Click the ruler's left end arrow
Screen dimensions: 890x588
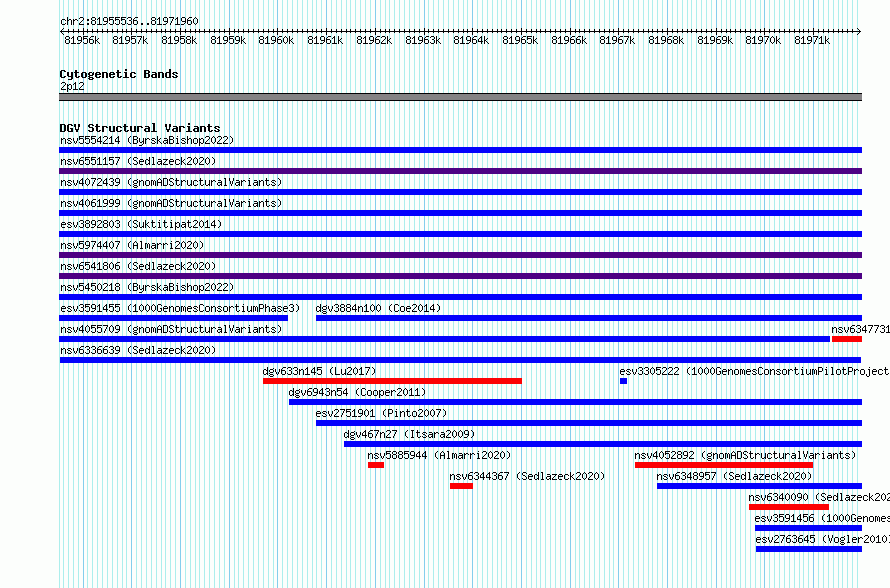click(62, 32)
